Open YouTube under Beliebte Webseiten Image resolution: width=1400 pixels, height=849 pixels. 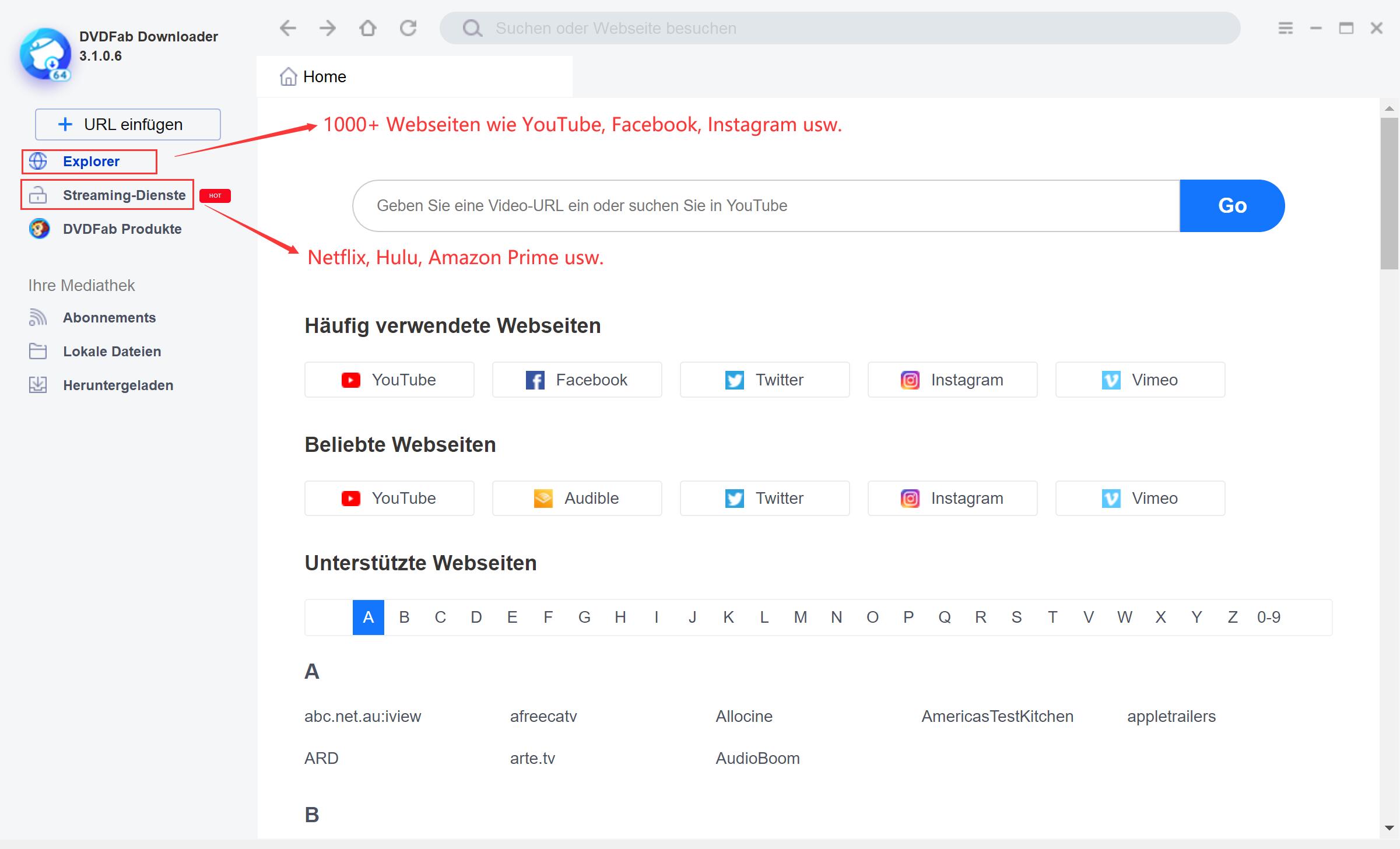[390, 498]
